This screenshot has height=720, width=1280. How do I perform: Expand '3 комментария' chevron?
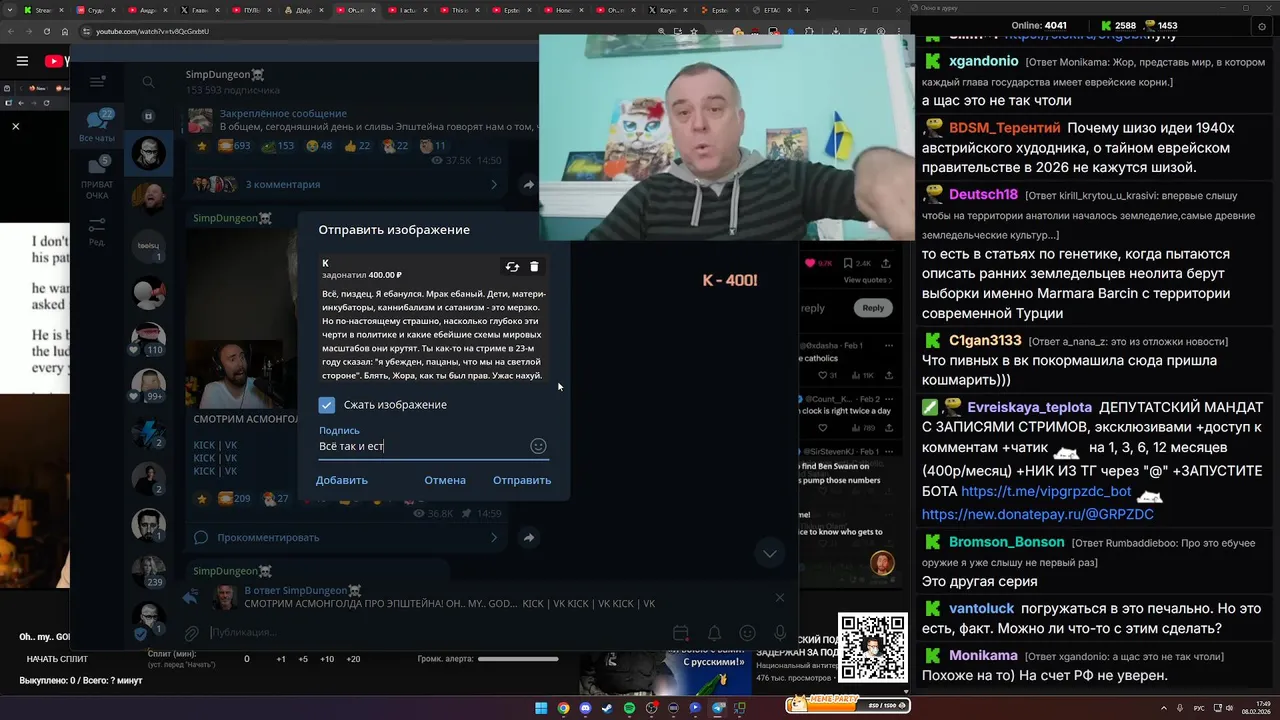click(x=494, y=185)
